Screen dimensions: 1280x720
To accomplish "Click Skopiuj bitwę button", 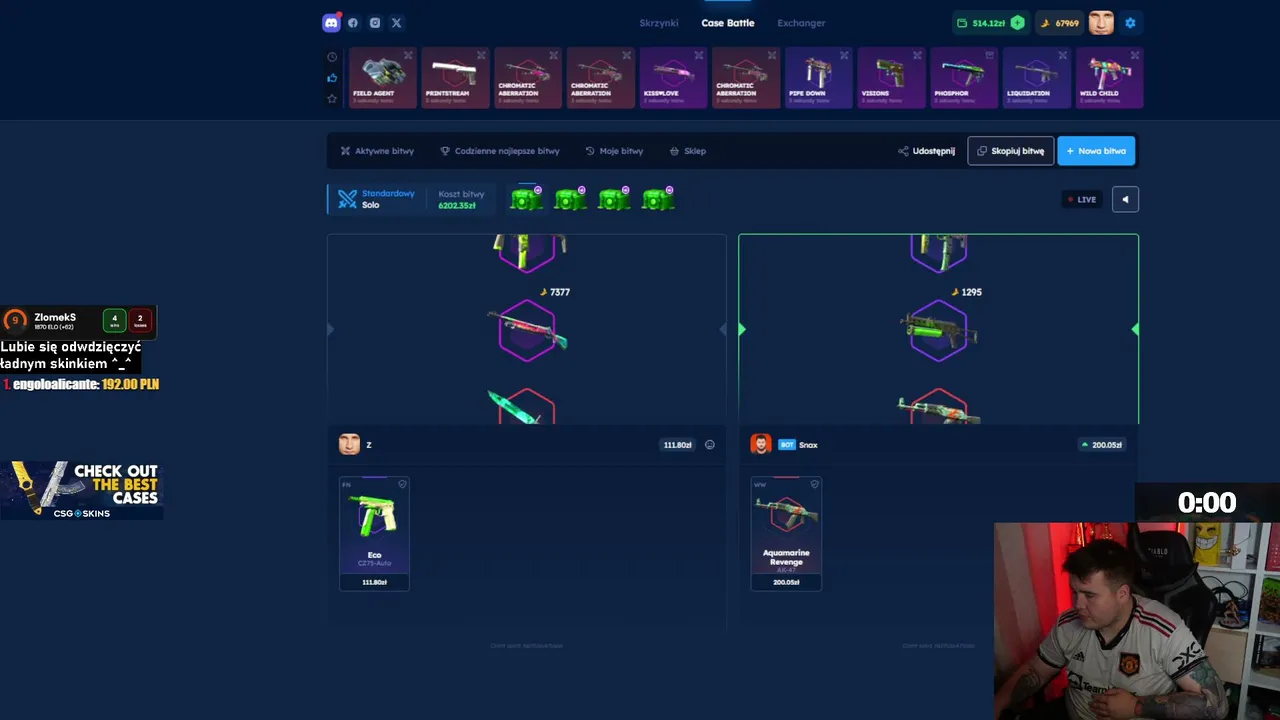I will (x=1011, y=151).
